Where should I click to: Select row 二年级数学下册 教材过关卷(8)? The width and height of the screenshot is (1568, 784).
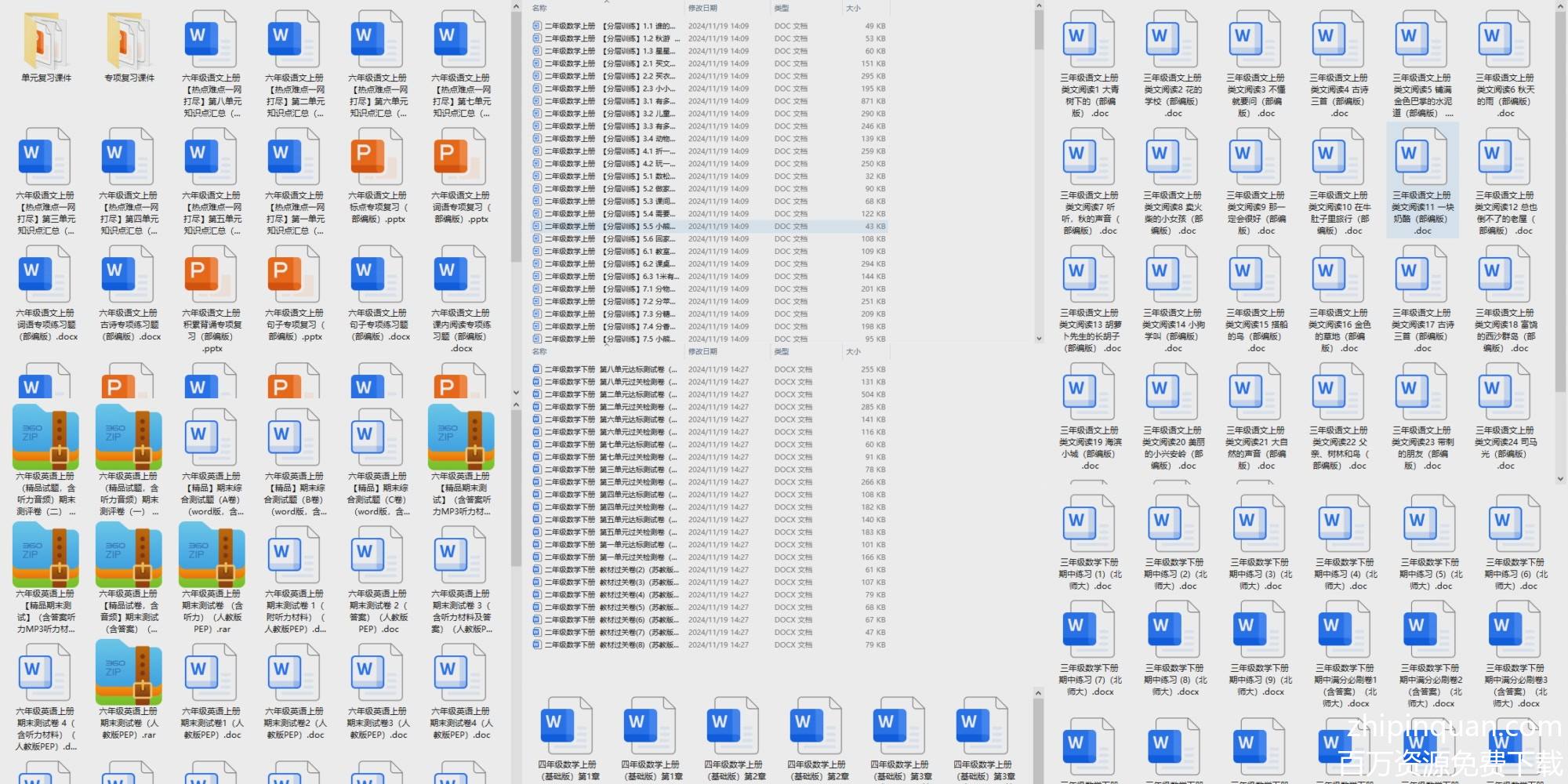click(x=627, y=645)
